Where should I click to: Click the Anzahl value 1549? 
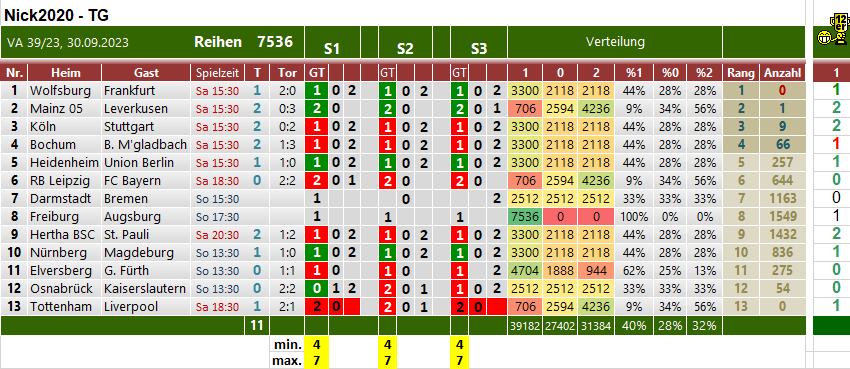point(782,217)
